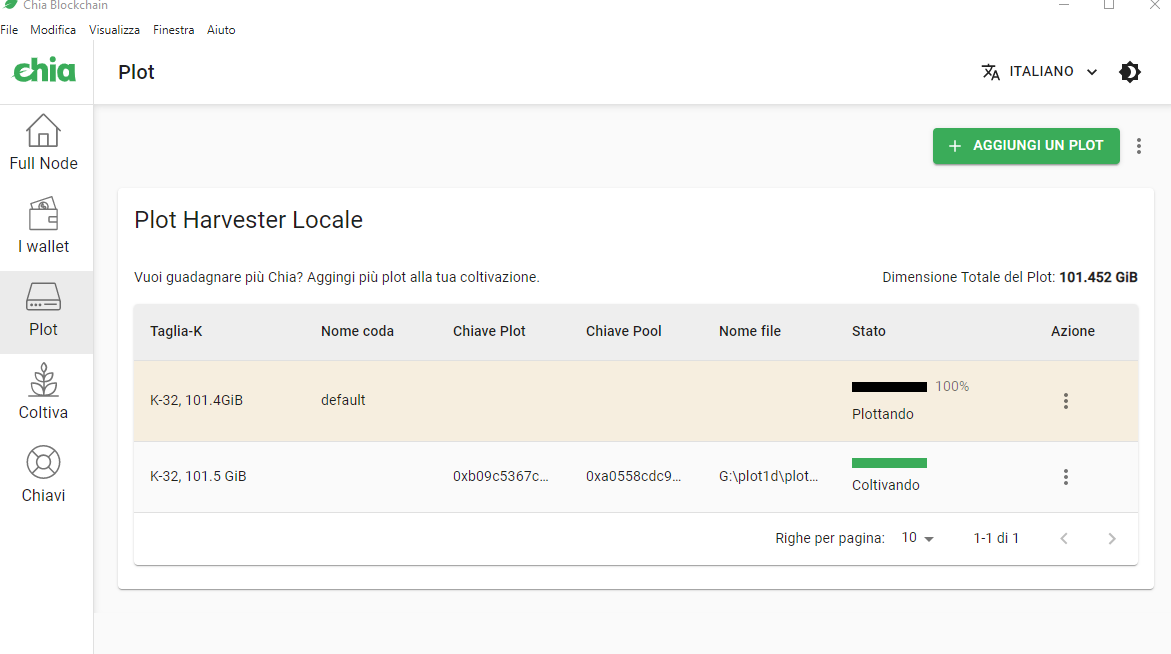Click pool key 0xa0558cdc9...
The height and width of the screenshot is (654, 1171).
(x=633, y=477)
